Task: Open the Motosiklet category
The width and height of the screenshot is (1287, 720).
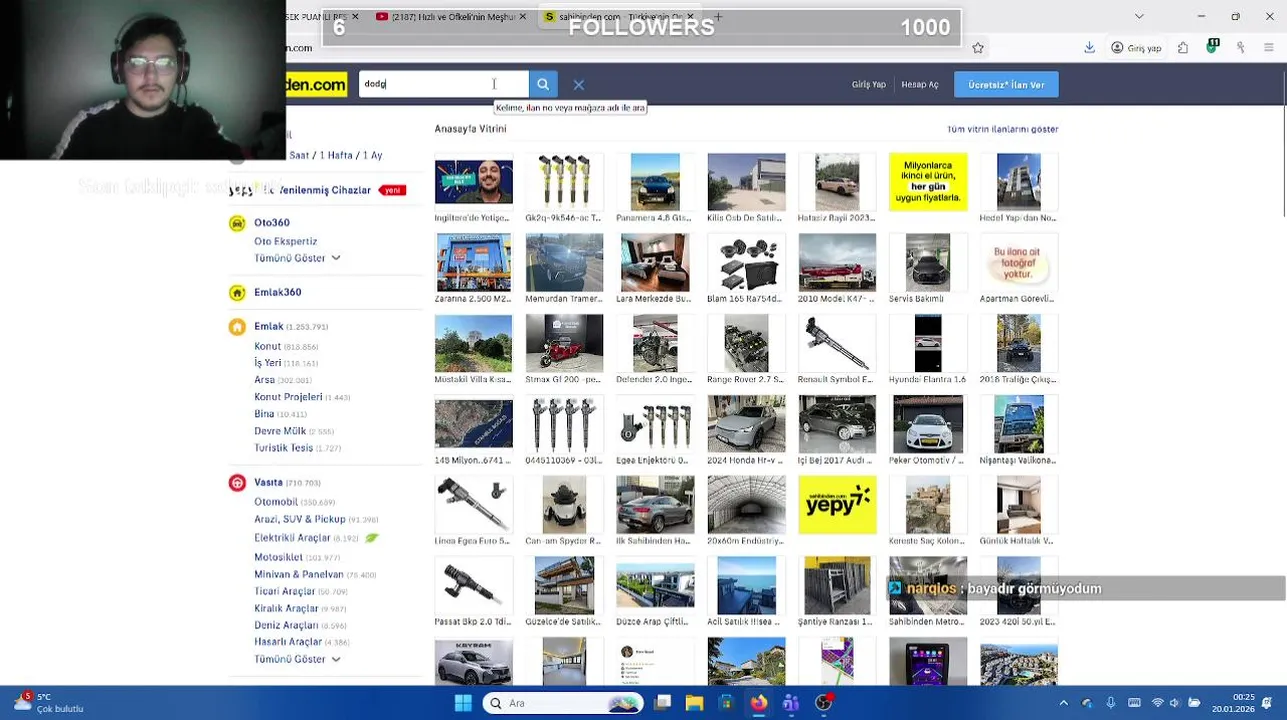Action: [278, 557]
